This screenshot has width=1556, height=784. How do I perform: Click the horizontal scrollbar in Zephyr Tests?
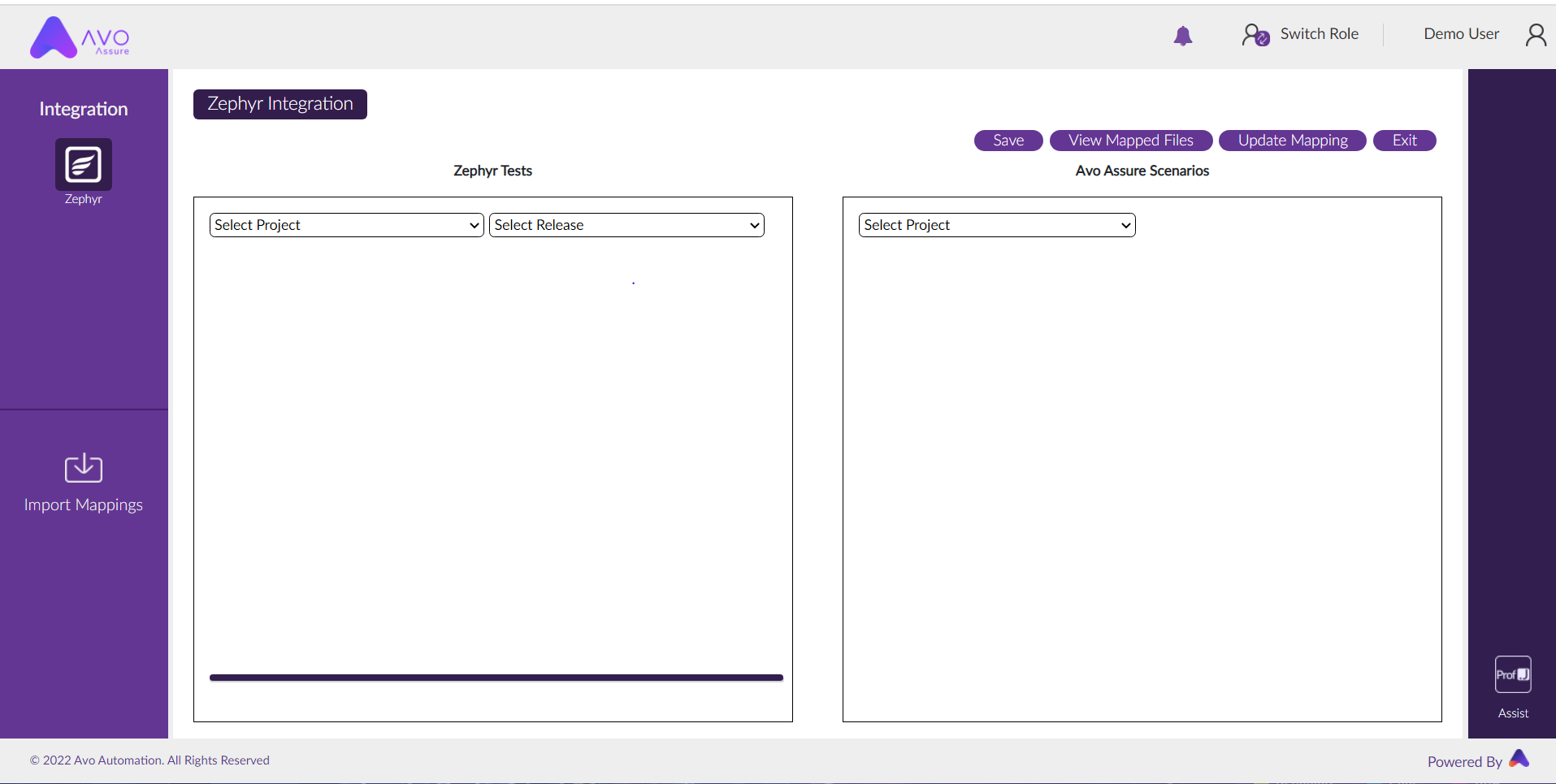(496, 678)
